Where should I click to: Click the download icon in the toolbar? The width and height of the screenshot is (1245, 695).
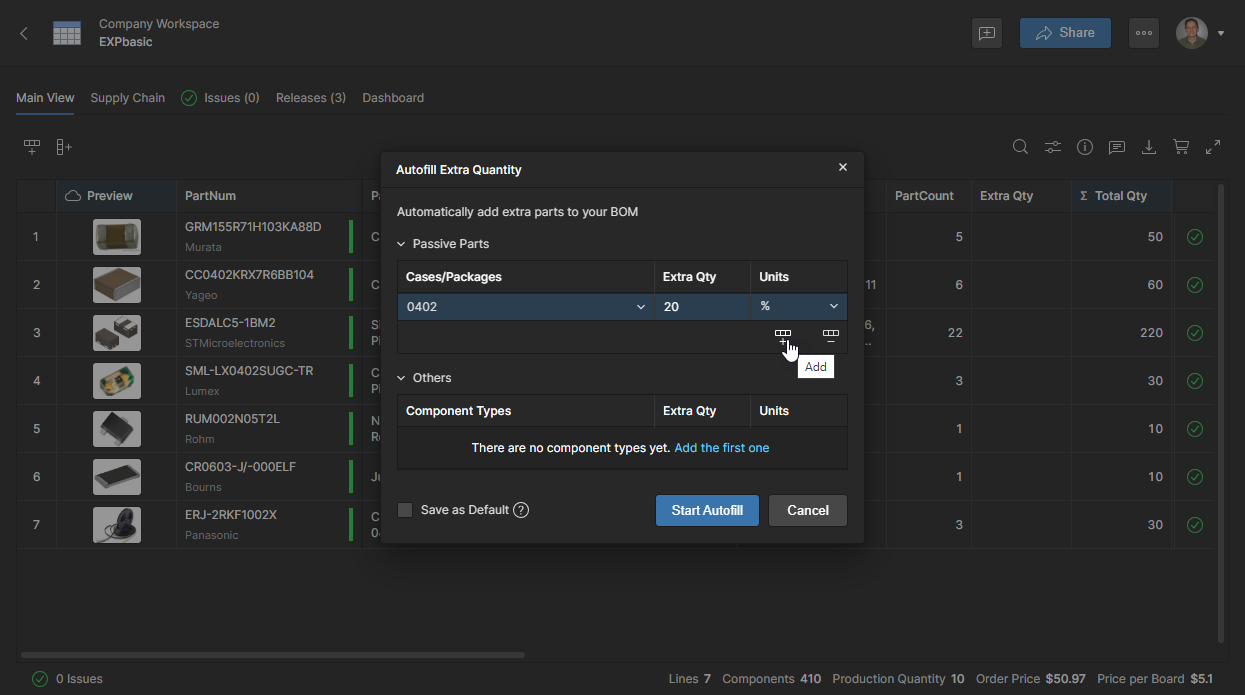(x=1149, y=147)
